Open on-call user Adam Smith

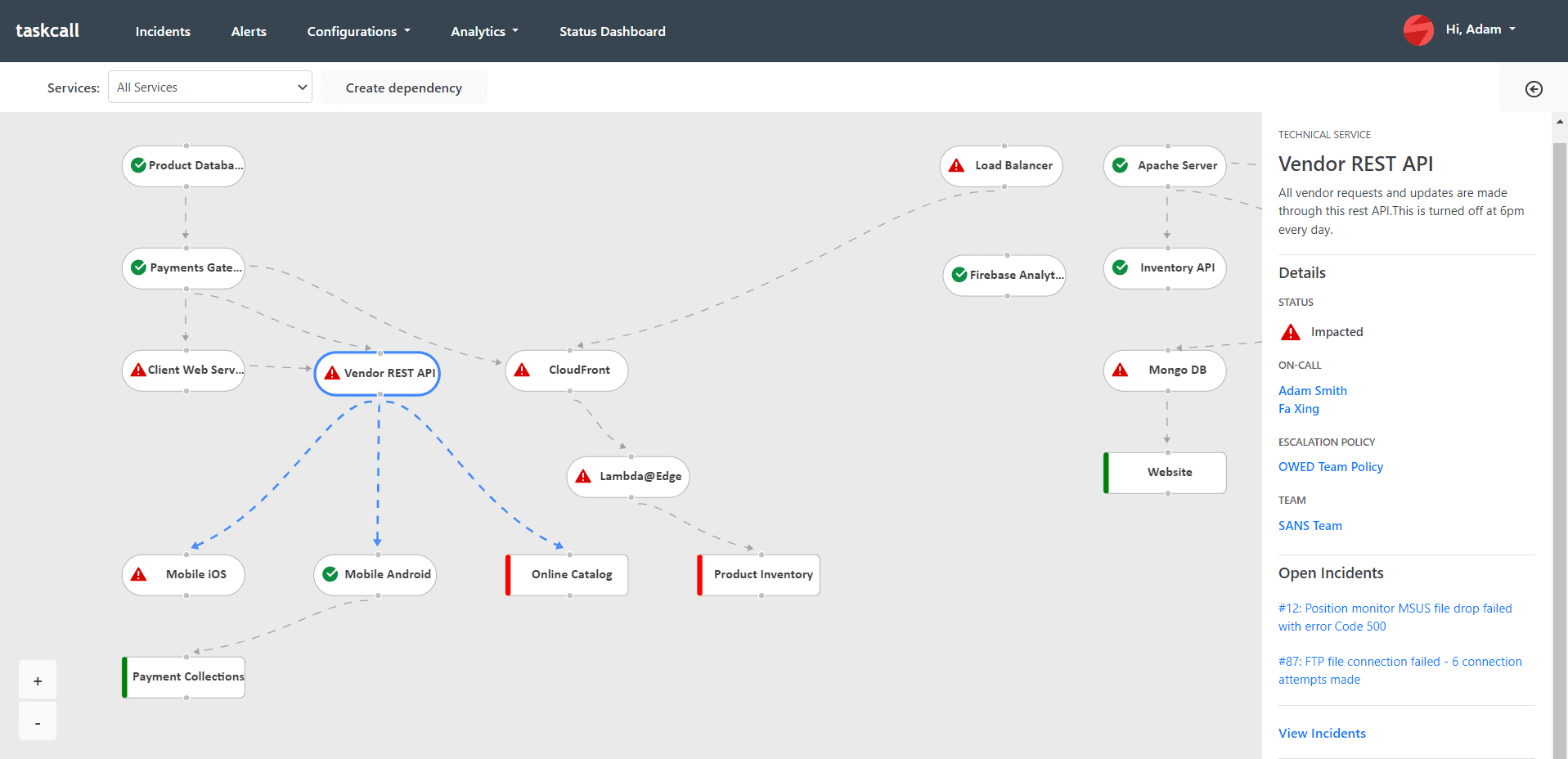click(x=1313, y=391)
